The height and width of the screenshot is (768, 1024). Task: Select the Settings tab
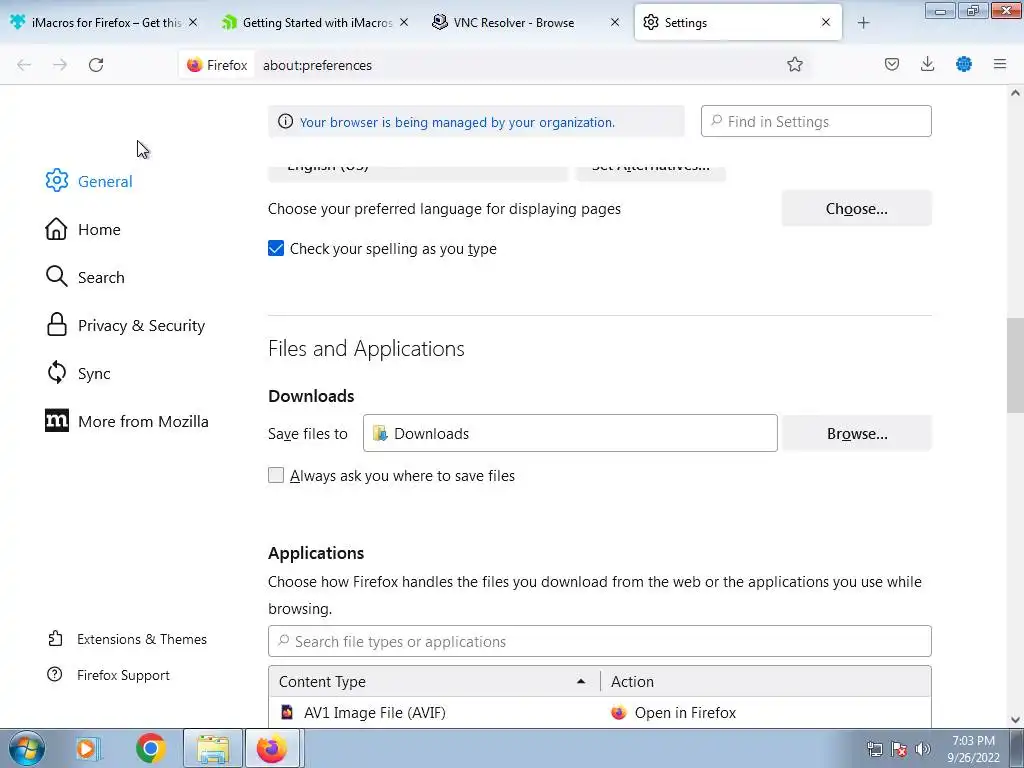[738, 22]
